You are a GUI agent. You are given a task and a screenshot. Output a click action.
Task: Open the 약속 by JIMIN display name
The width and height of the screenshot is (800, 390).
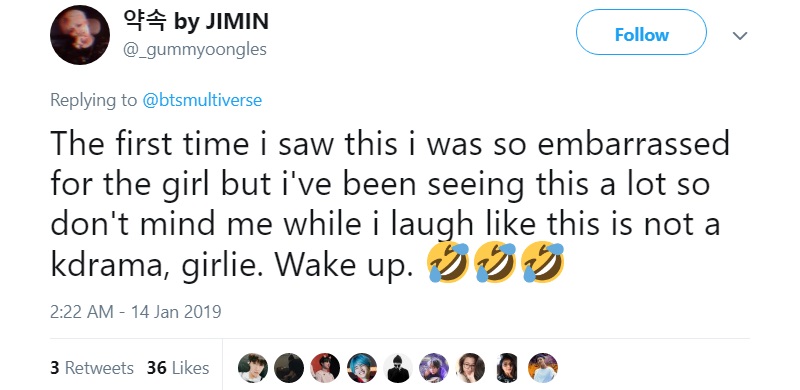click(196, 20)
